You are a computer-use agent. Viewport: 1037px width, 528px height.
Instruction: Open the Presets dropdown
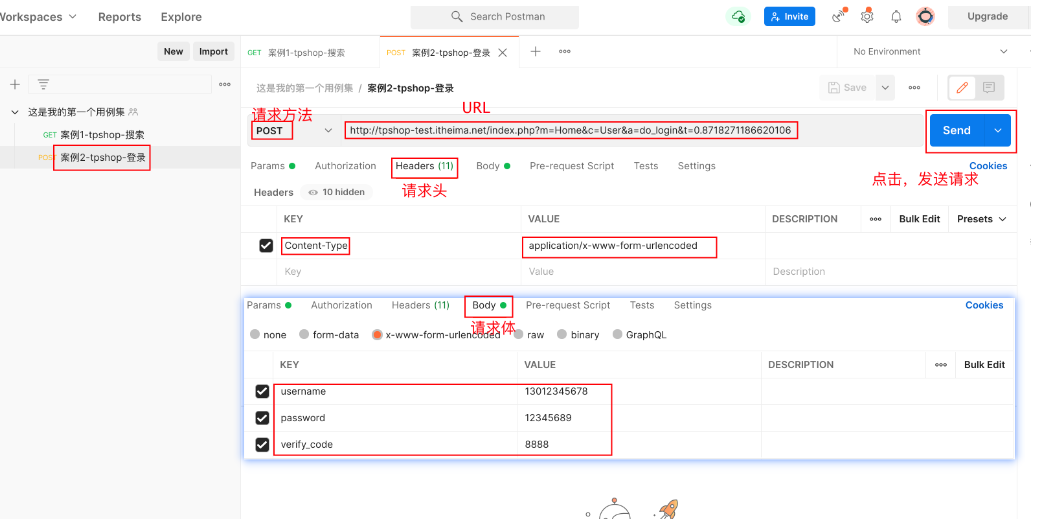(981, 219)
